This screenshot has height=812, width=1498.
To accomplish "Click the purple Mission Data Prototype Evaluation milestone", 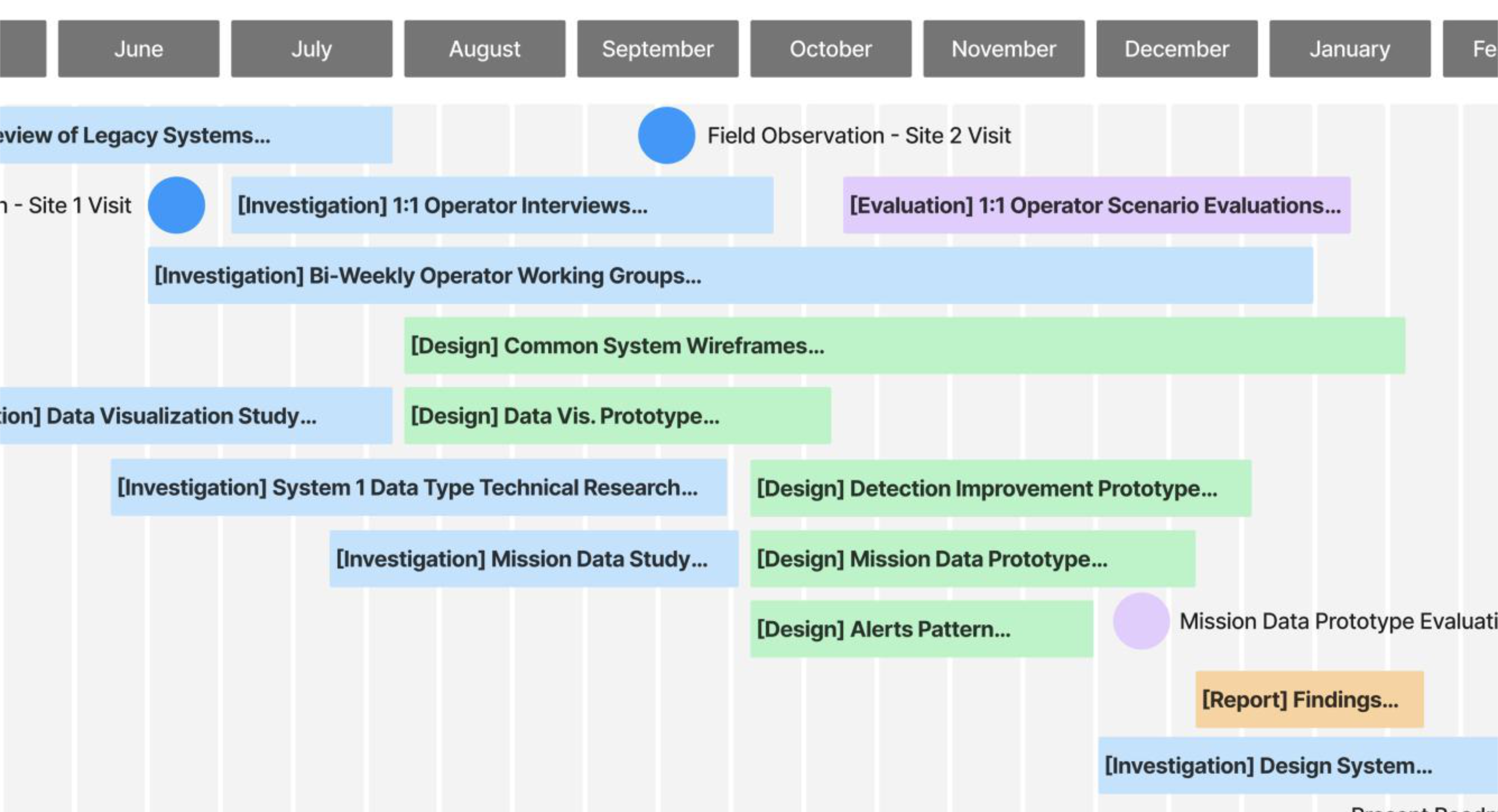I will (1141, 621).
